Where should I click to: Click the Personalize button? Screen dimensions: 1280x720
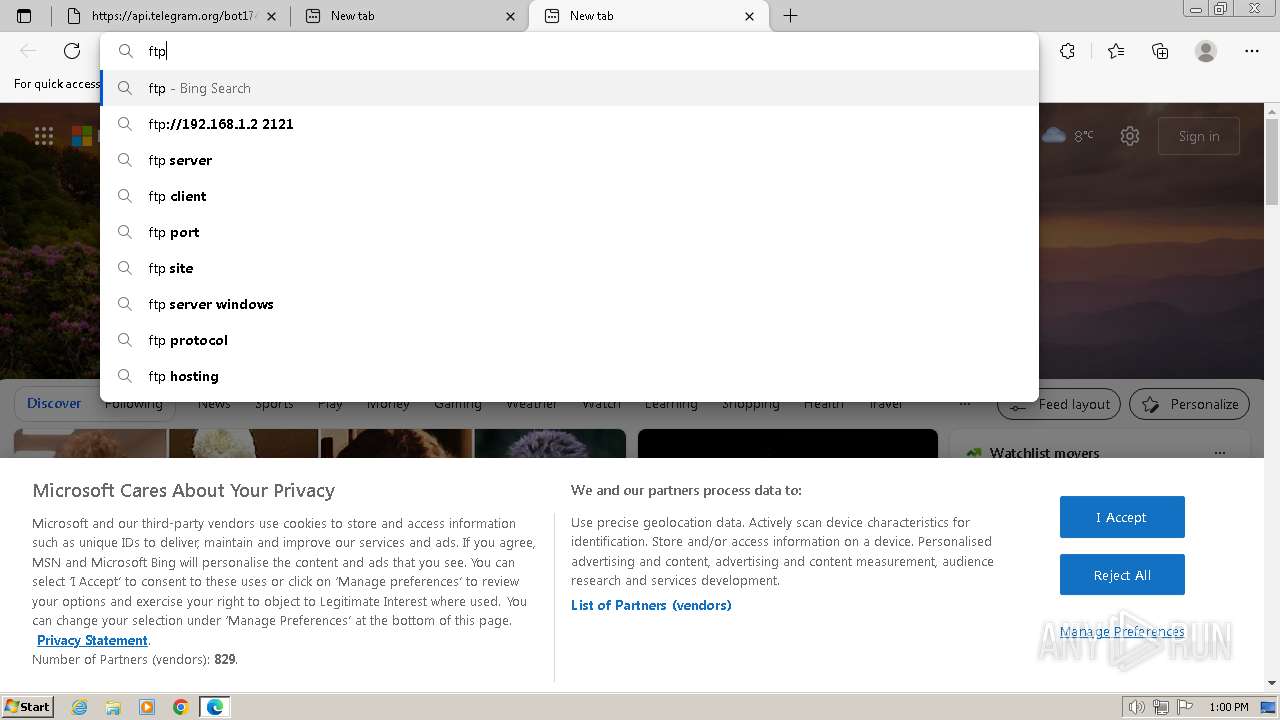[1190, 404]
